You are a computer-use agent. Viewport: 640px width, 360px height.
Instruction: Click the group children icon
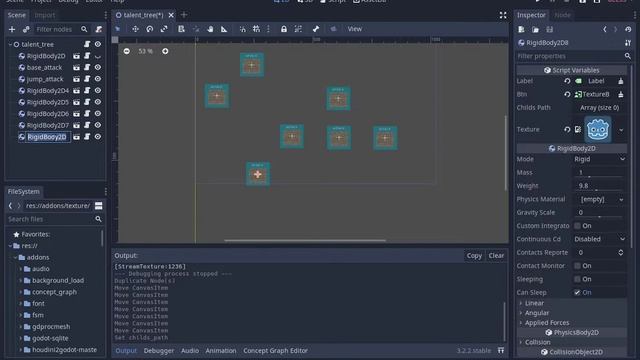click(x=298, y=29)
